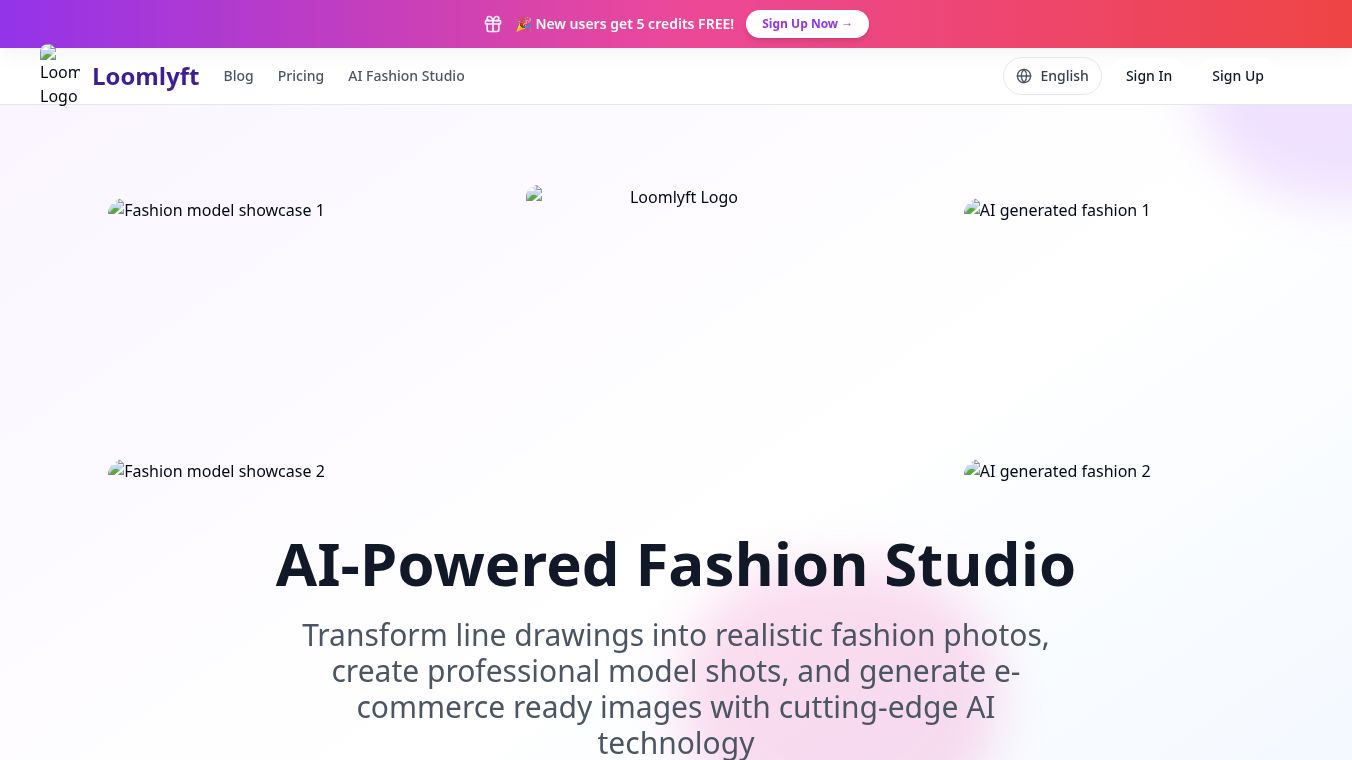This screenshot has height=760, width=1352.
Task: Go to the Pricing menu item
Action: [x=301, y=76]
